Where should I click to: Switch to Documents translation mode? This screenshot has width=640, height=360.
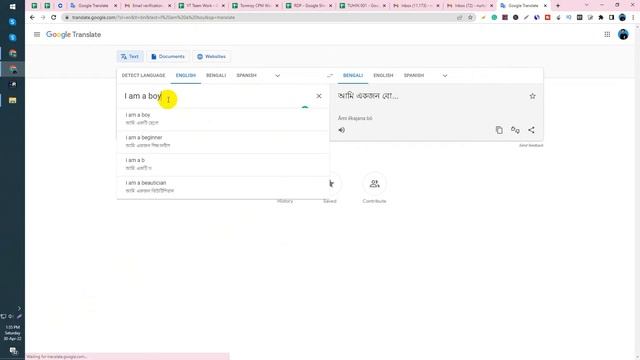coord(168,57)
